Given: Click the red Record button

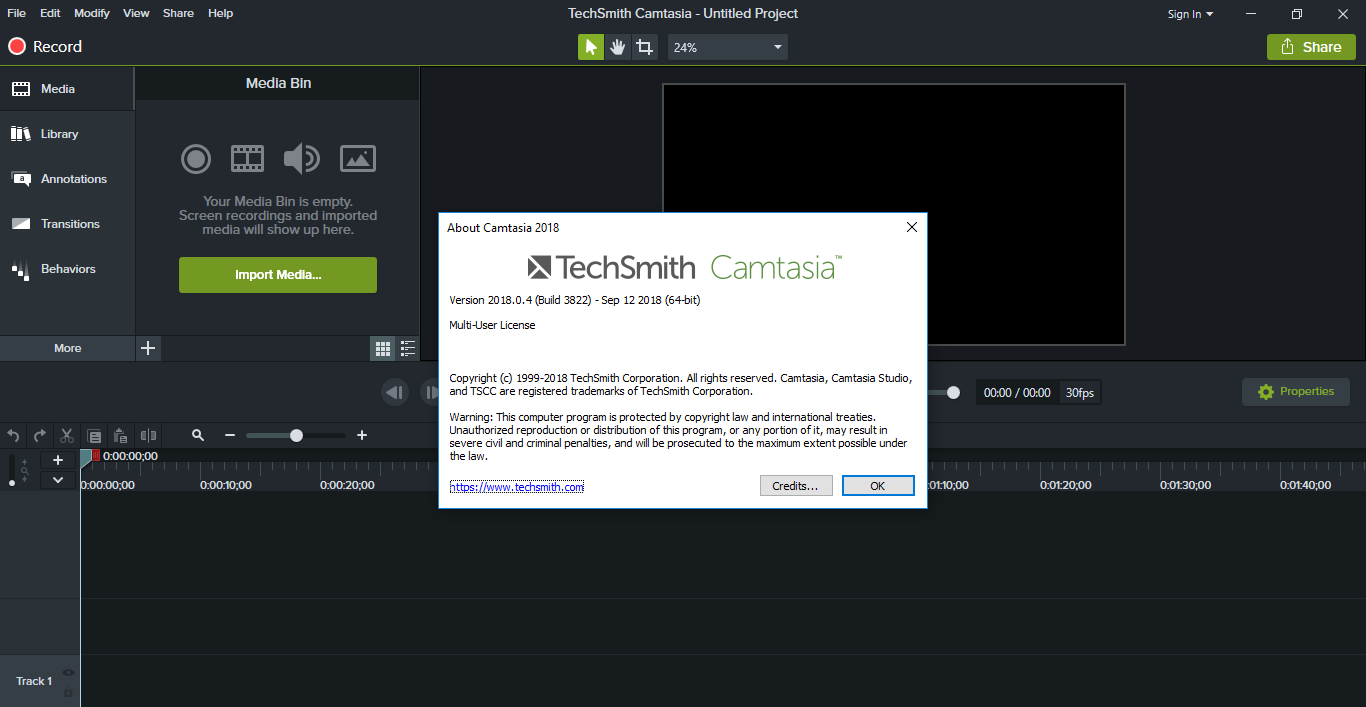Looking at the screenshot, I should coord(45,47).
